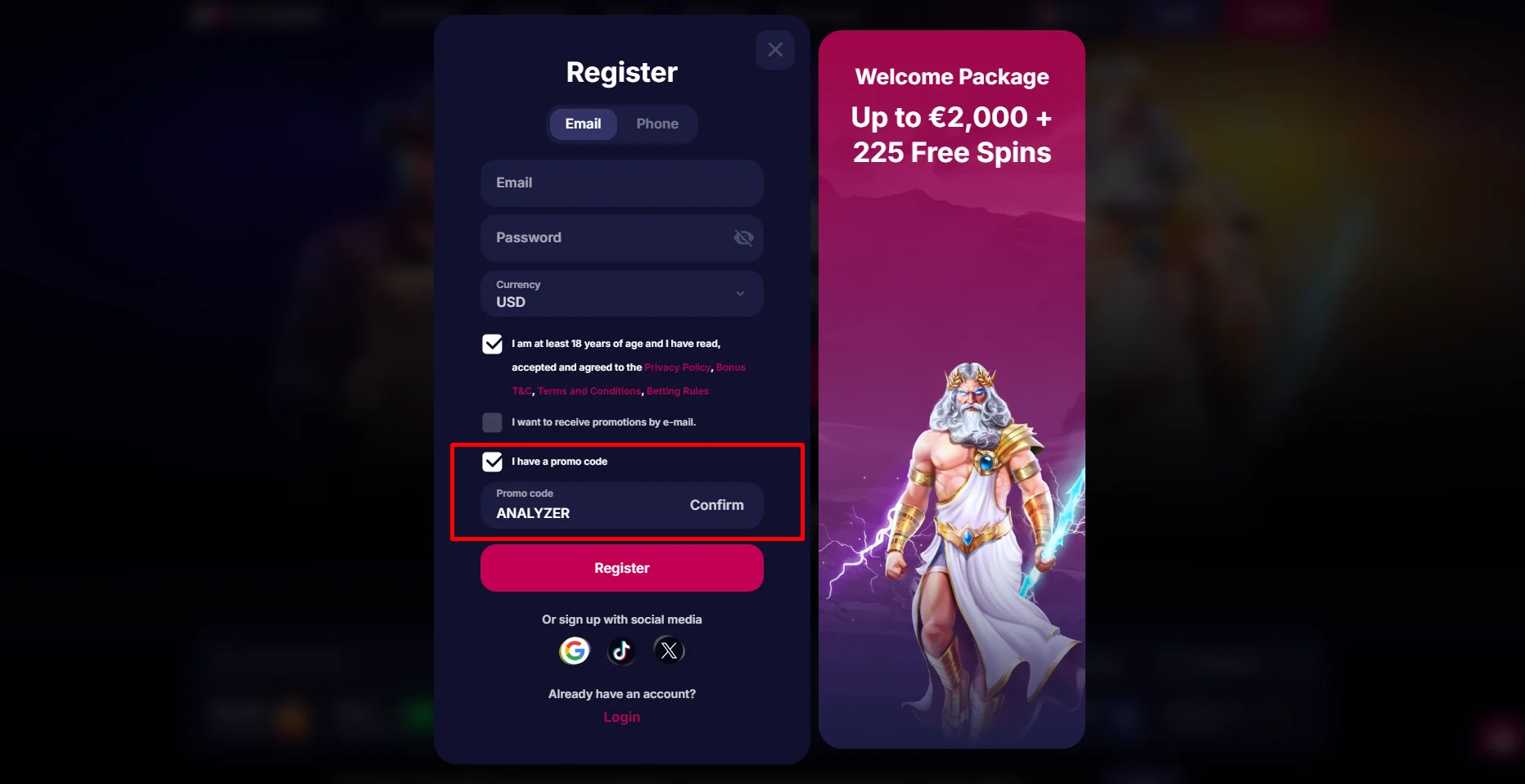
Task: Open the Login link
Action: [x=622, y=717]
